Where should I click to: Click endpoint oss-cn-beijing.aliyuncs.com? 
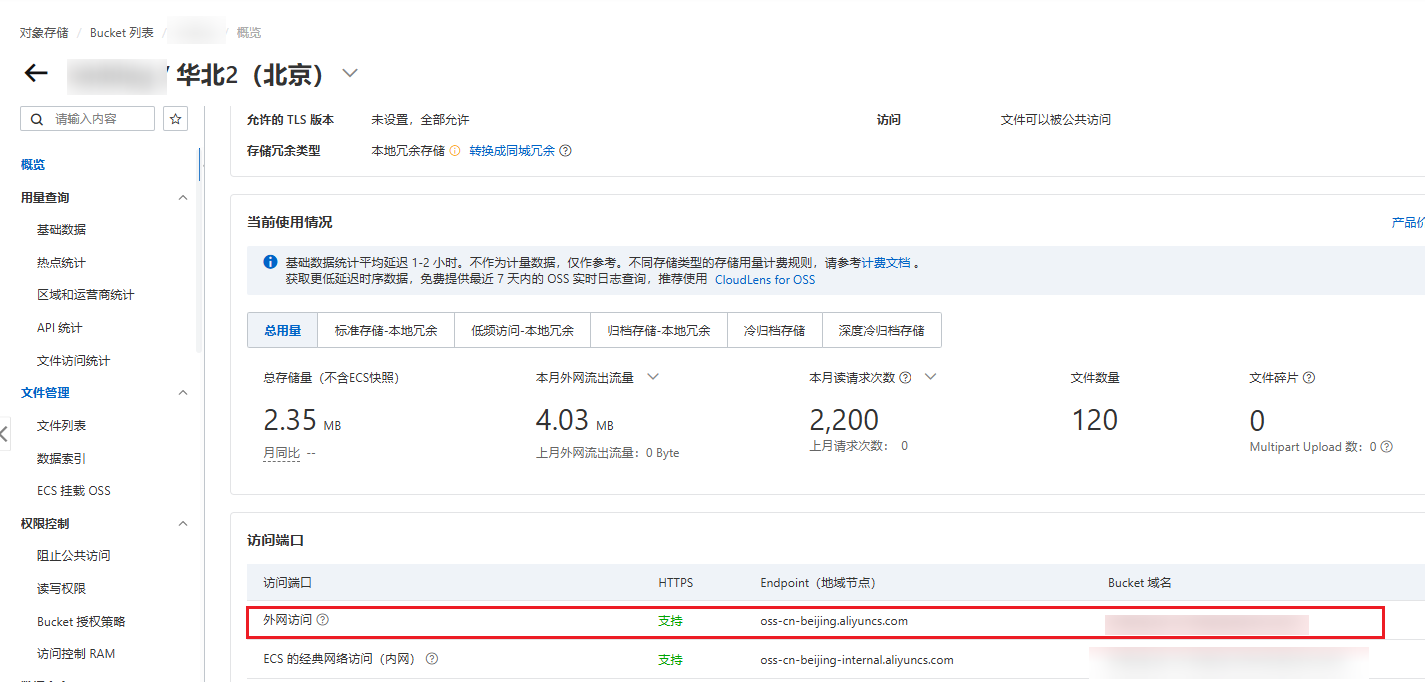(834, 621)
